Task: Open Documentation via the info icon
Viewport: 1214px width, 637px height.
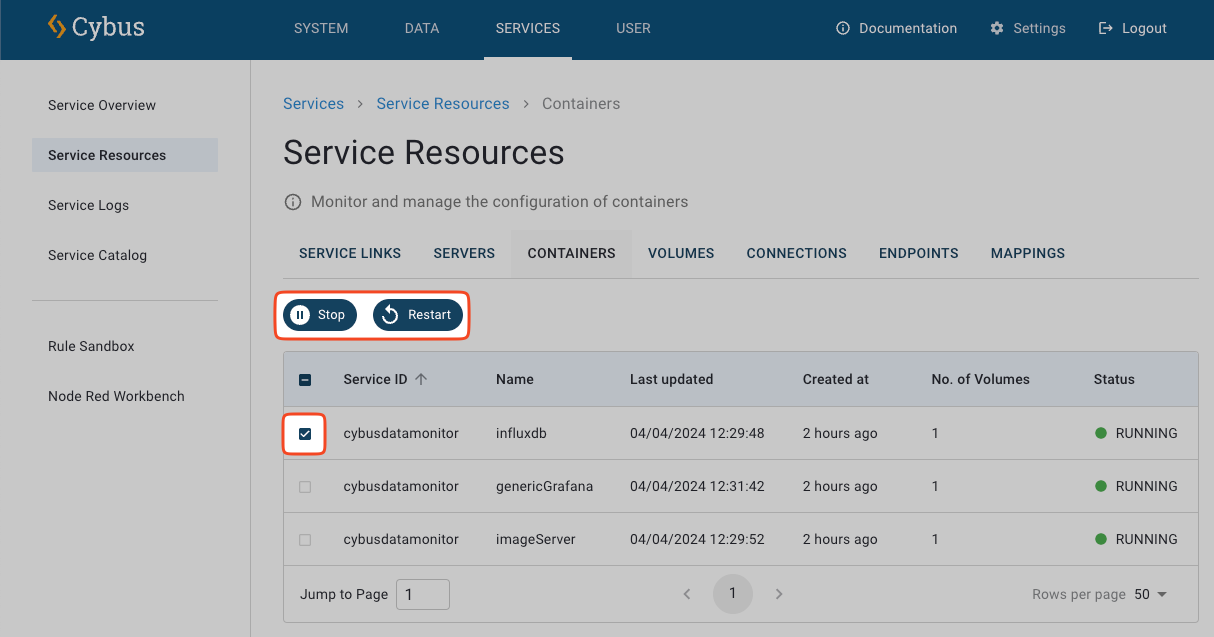Action: (x=843, y=28)
